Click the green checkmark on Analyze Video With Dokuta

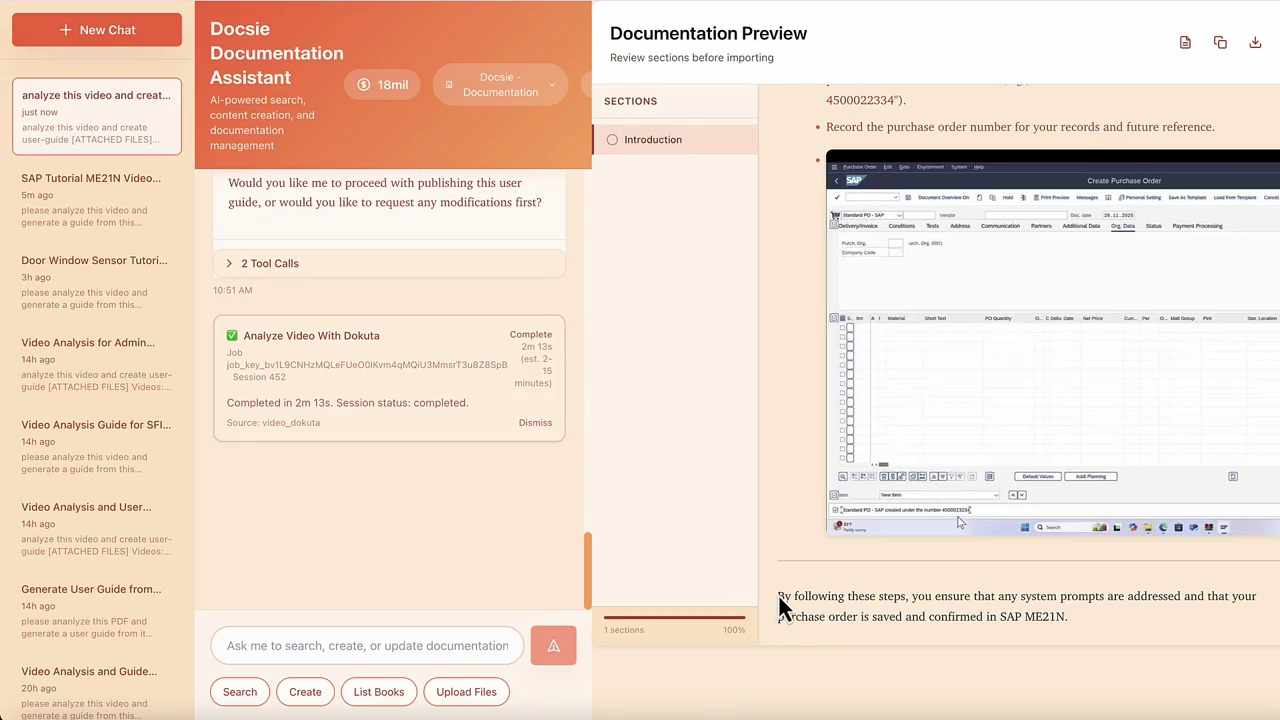click(232, 335)
